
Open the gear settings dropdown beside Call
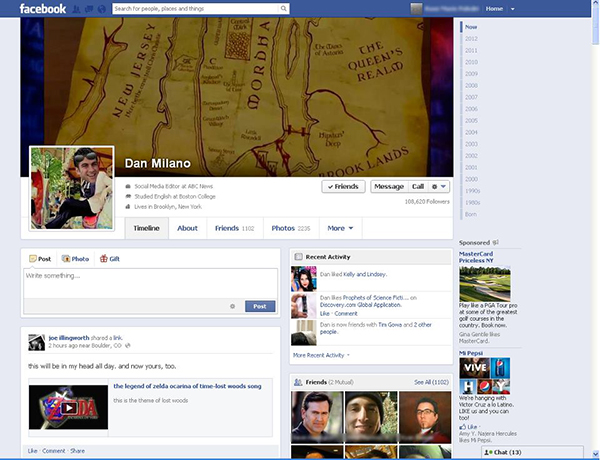coord(440,187)
